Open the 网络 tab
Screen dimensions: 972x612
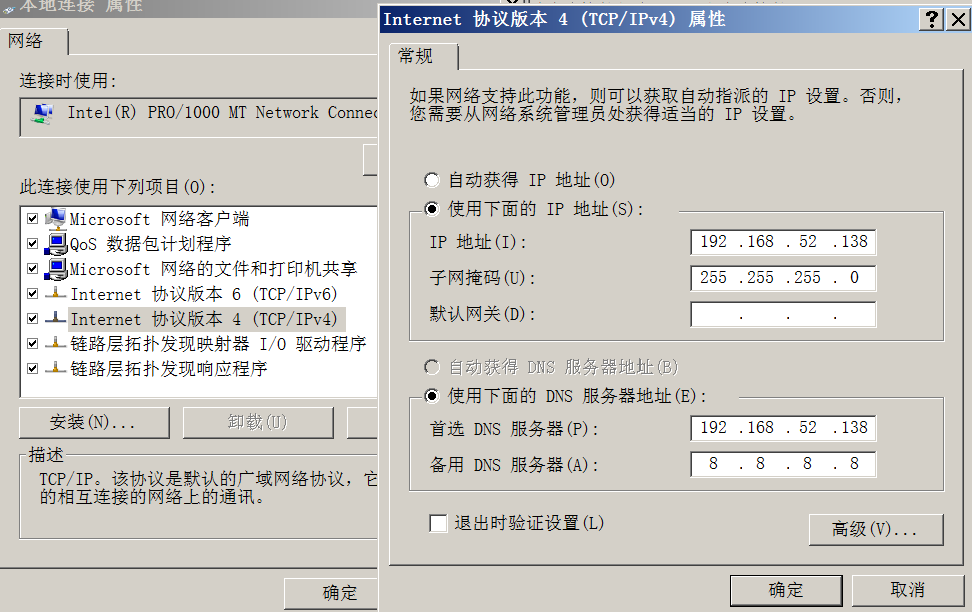[x=26, y=41]
